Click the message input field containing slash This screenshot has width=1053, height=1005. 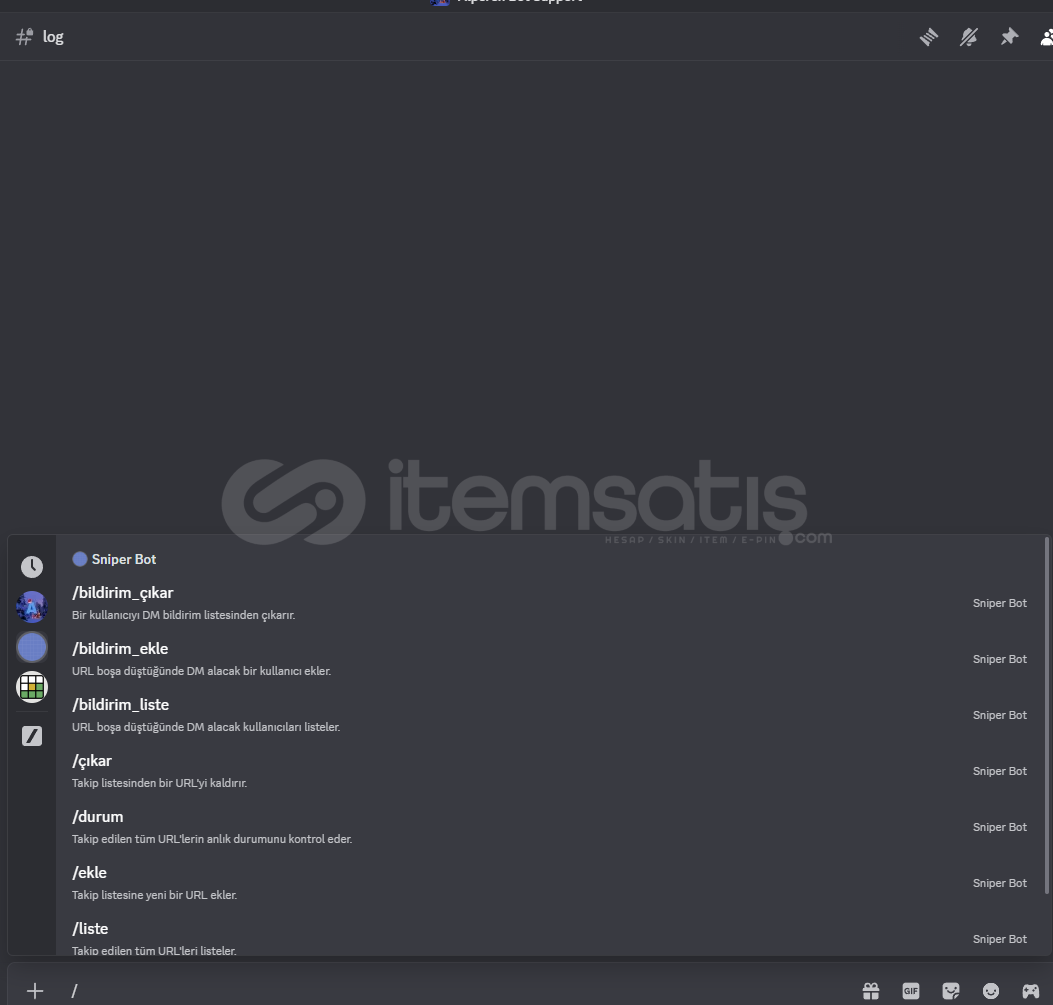point(457,991)
